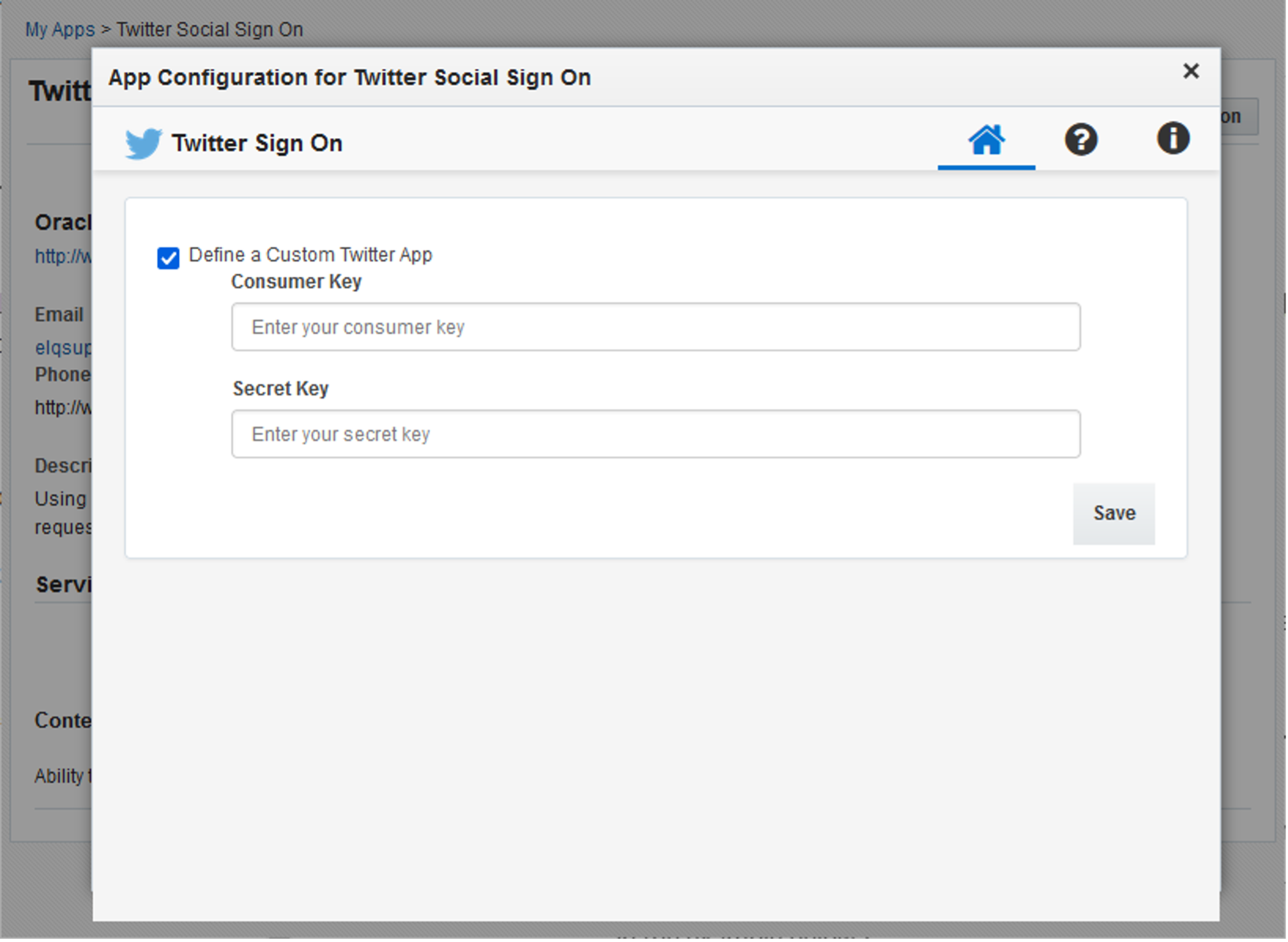This screenshot has height=942, width=1288.
Task: Focus the Secret Key input field
Action: click(657, 435)
